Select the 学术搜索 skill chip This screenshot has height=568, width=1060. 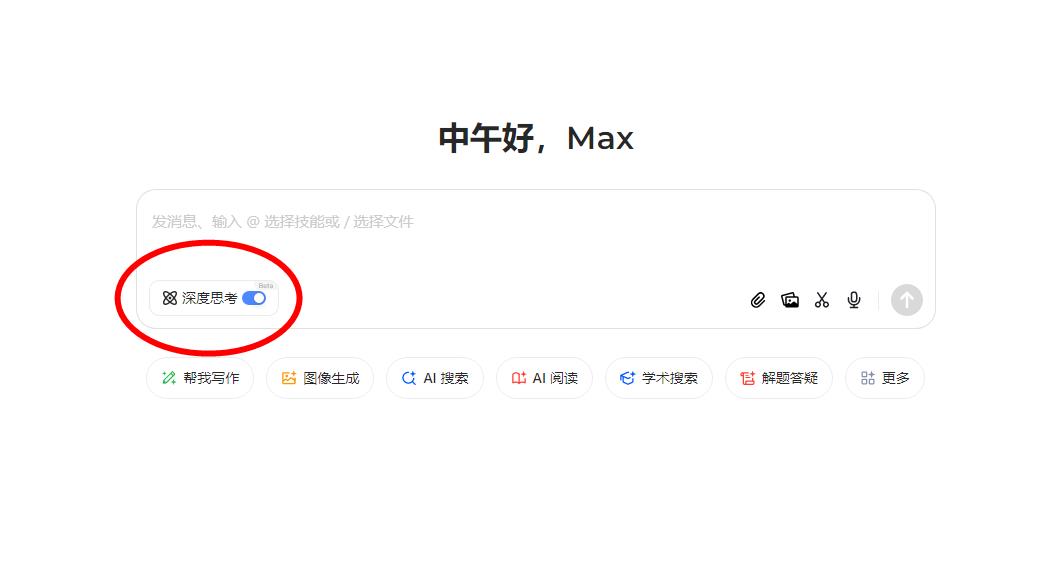point(659,378)
